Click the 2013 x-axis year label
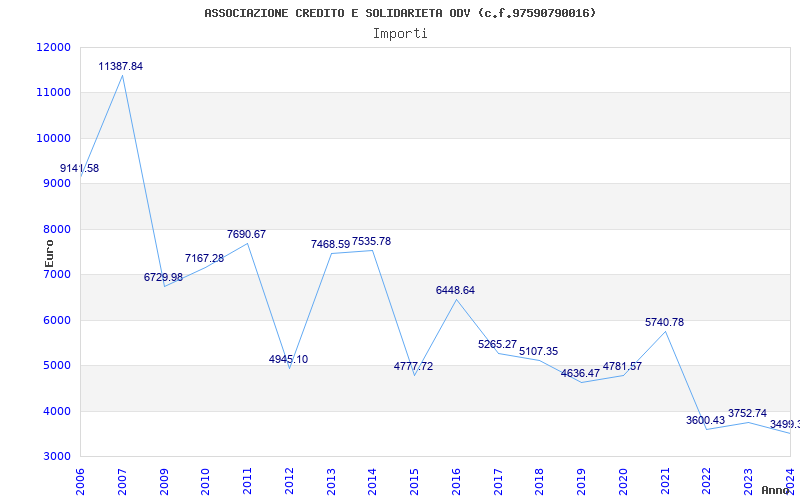This screenshot has width=800, height=500. pyautogui.click(x=331, y=482)
